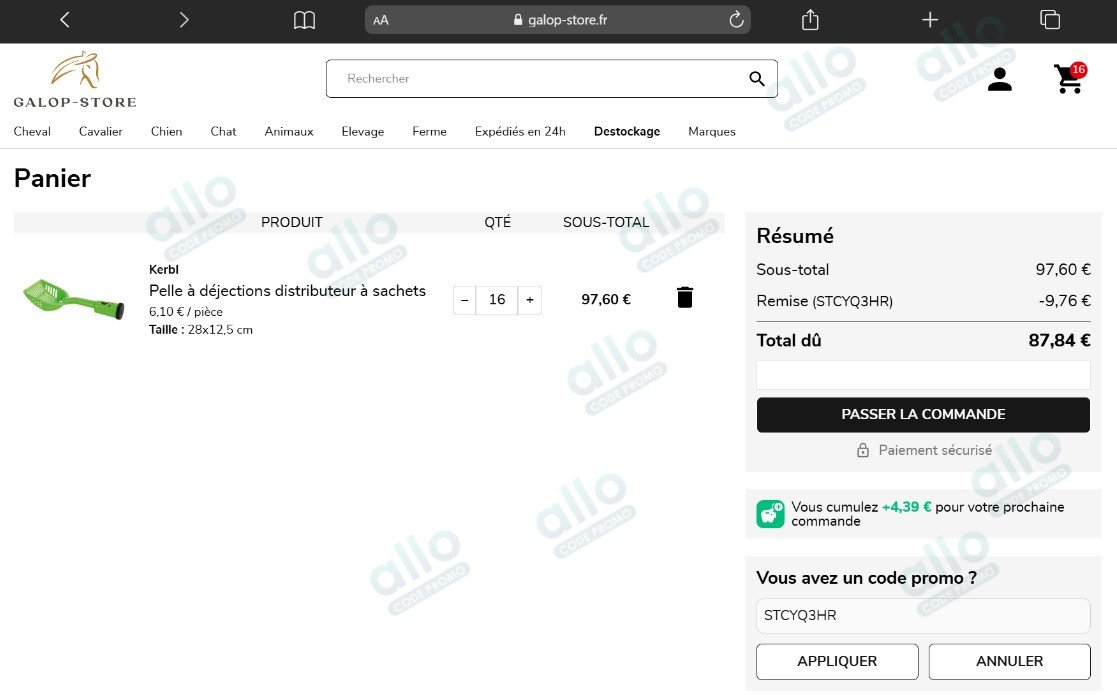Open the Destockage category

click(x=627, y=132)
